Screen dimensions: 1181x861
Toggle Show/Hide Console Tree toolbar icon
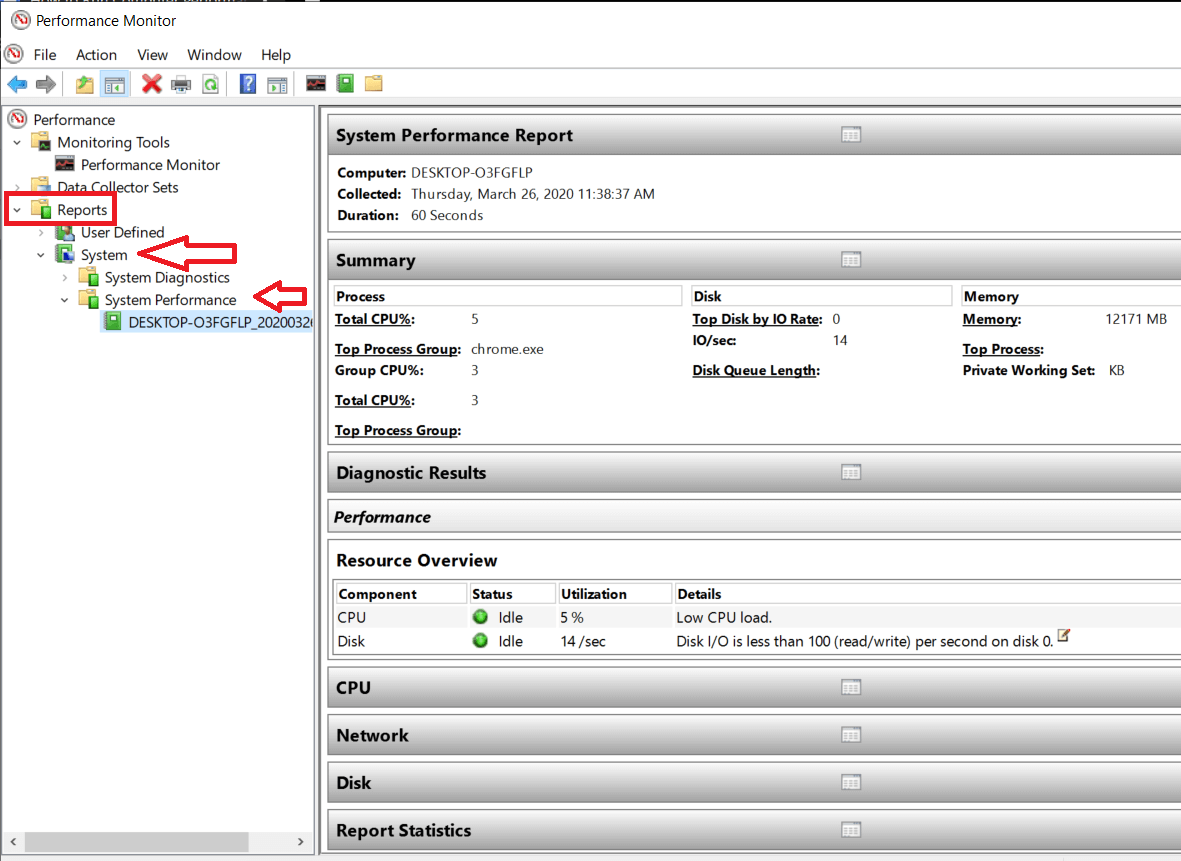pos(114,84)
